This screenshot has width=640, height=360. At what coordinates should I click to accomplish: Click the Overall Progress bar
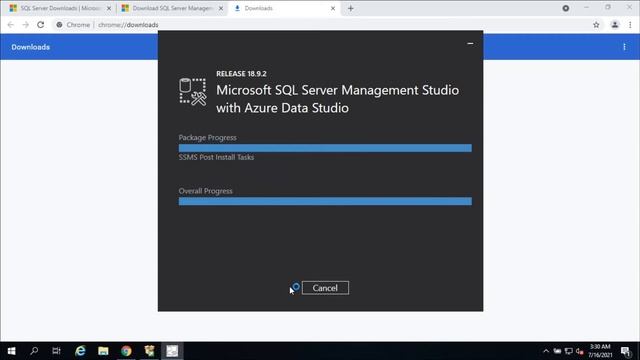(325, 201)
